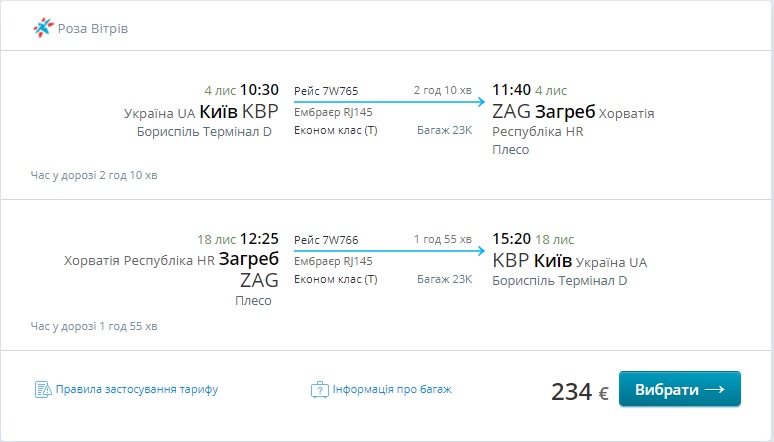Click Багаж 23K on the outbound flight

(x=444, y=130)
